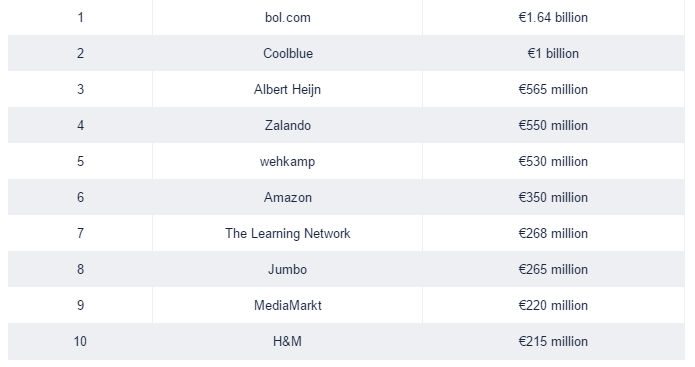Select the €350 million amount
Viewport: 695px width, 367px height.
coord(553,197)
